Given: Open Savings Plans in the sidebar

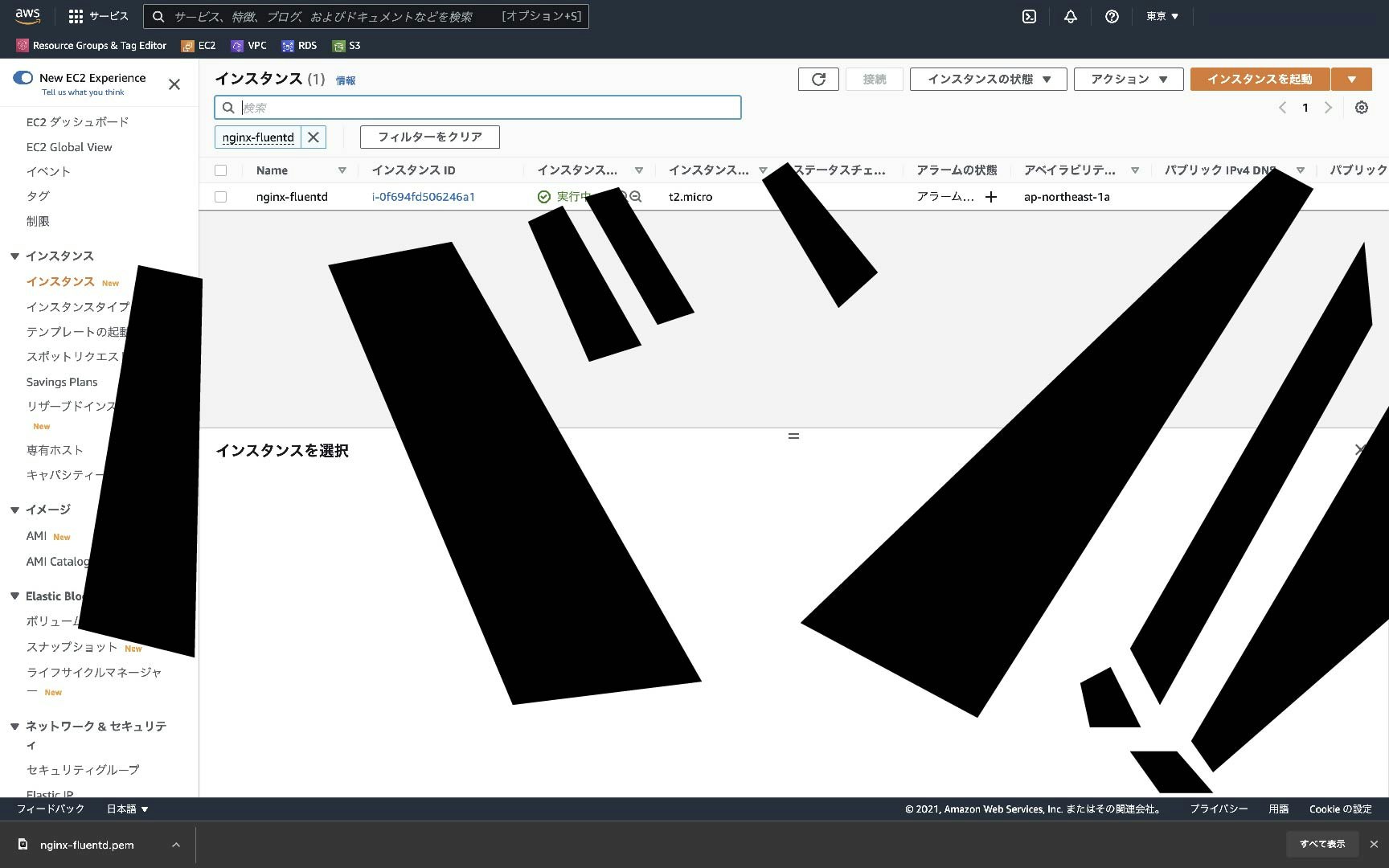Looking at the screenshot, I should (x=62, y=382).
